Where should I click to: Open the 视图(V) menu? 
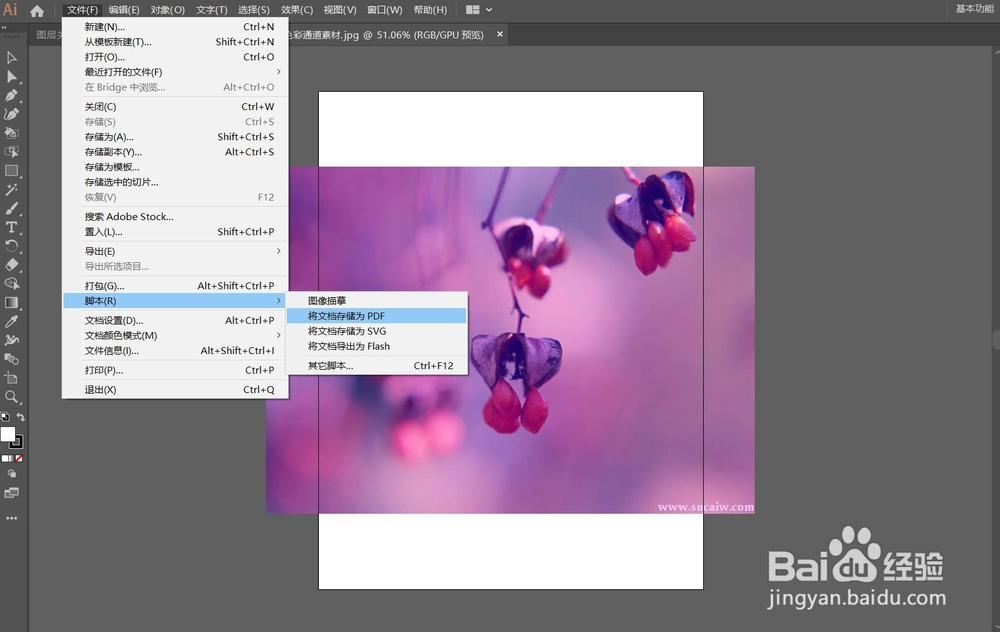point(340,10)
